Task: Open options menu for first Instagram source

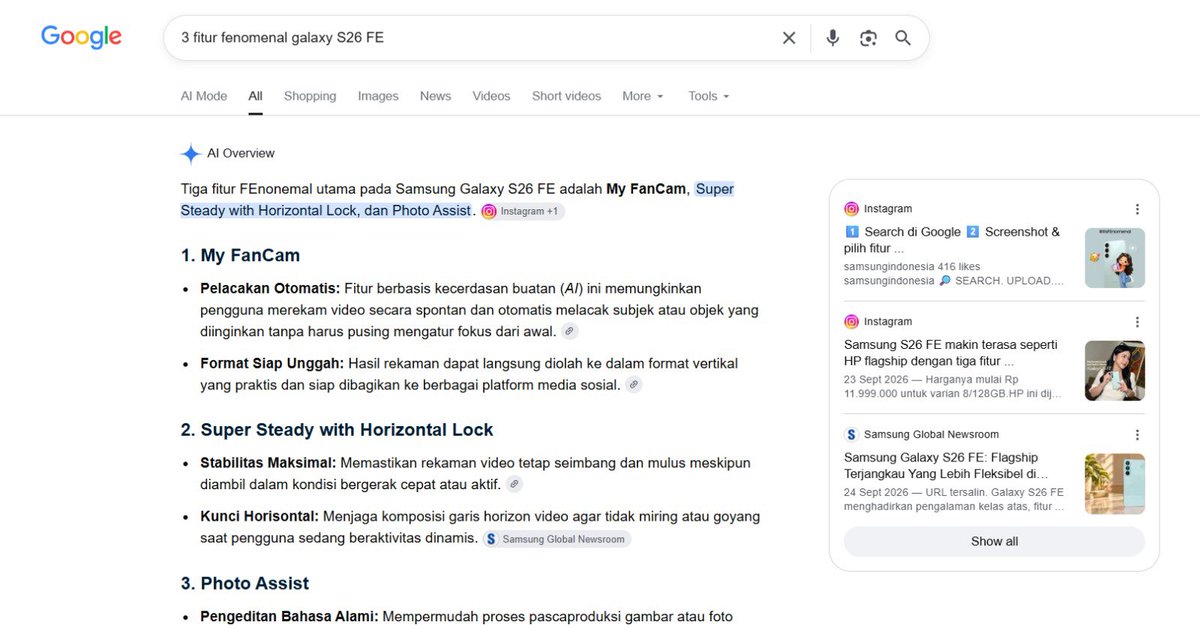Action: point(1137,209)
